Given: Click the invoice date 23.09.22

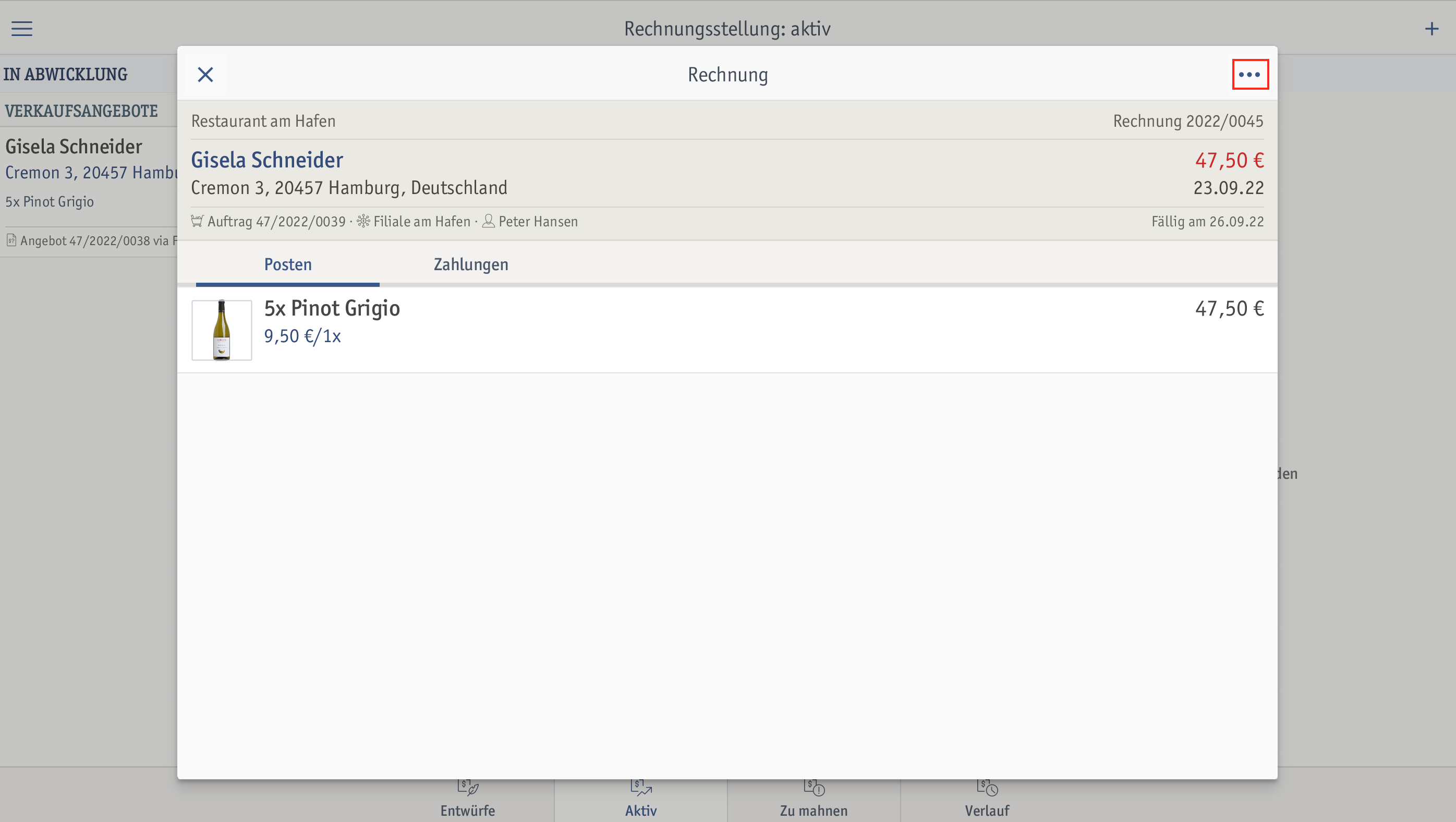Looking at the screenshot, I should pyautogui.click(x=1228, y=188).
